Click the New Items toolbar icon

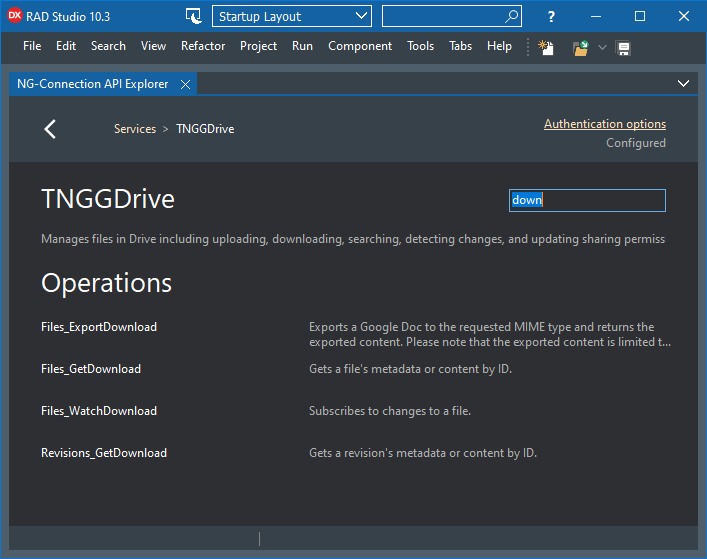[546, 47]
